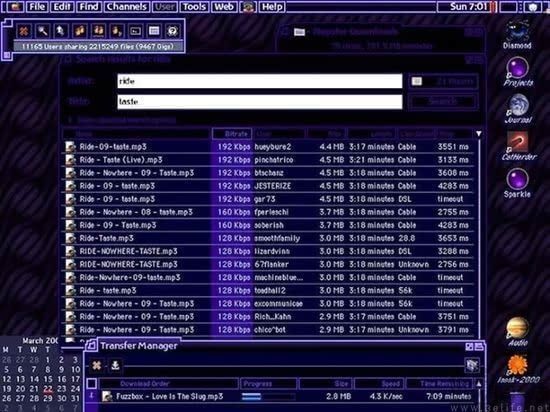Tick the checkbox beside Download Order header

click(x=92, y=383)
